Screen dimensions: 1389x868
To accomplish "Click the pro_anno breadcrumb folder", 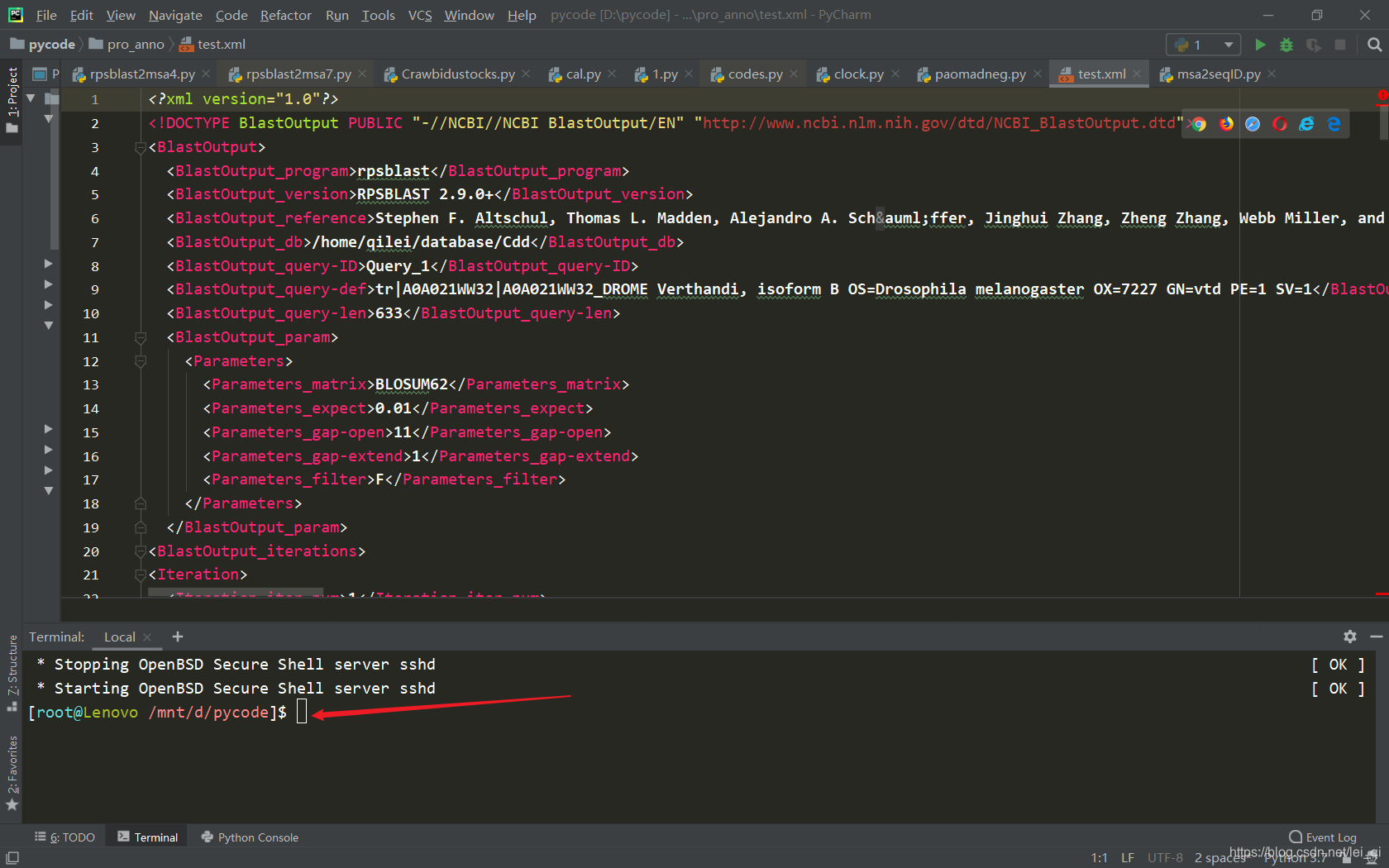I will (127, 45).
